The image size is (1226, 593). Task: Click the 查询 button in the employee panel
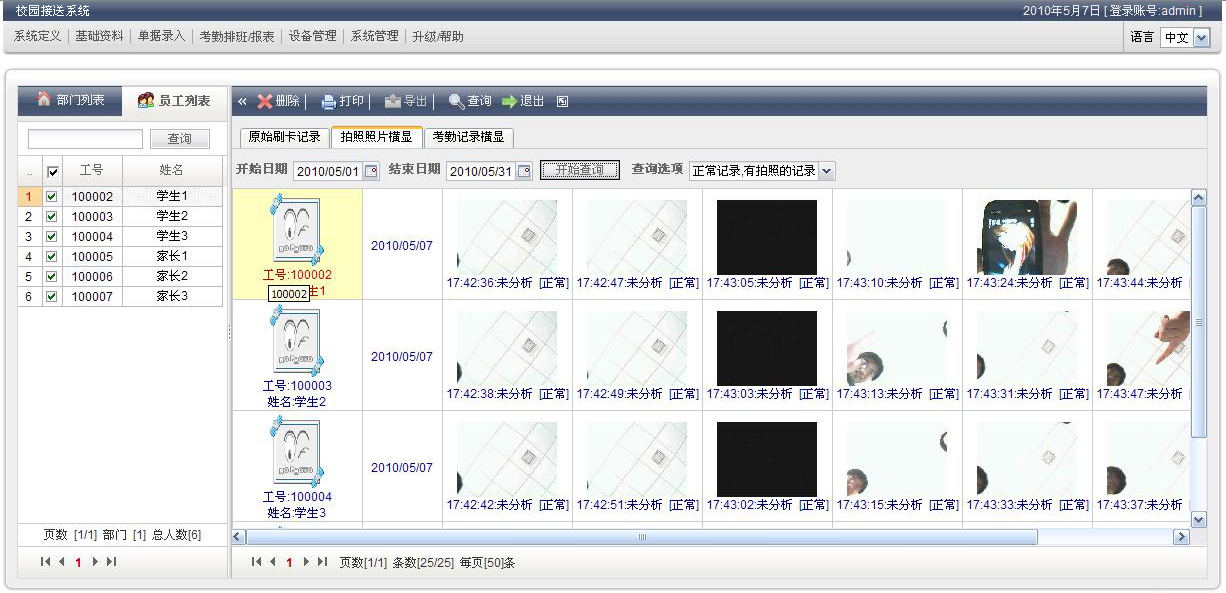tap(179, 139)
